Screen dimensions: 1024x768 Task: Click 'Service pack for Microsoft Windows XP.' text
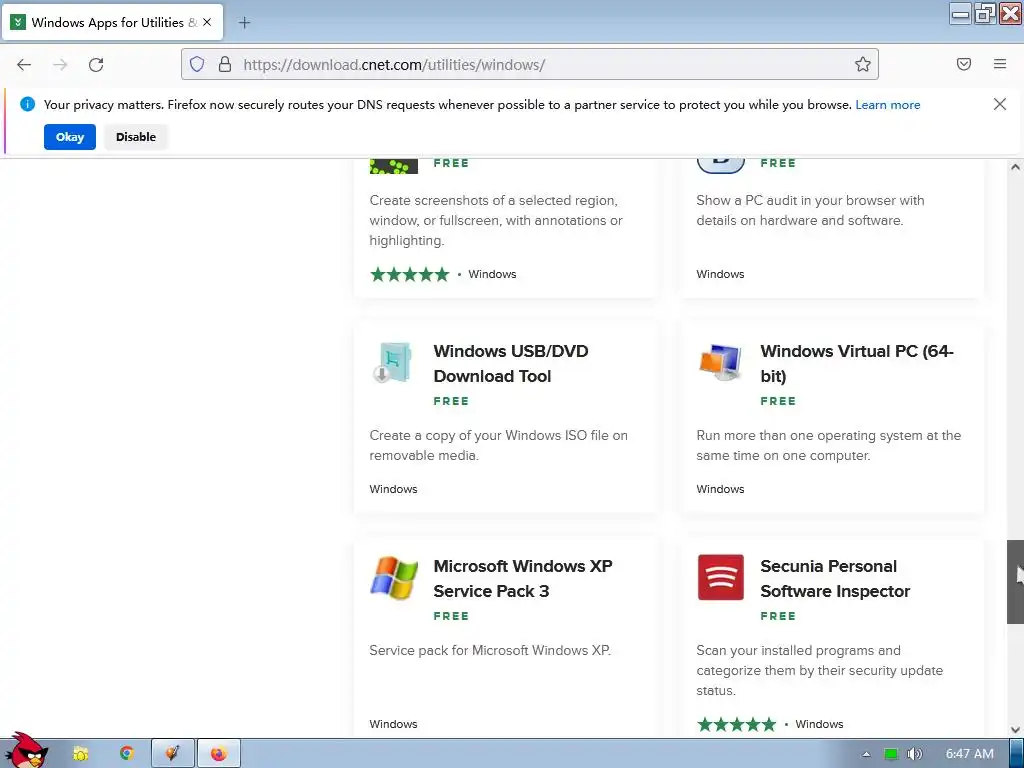[490, 650]
